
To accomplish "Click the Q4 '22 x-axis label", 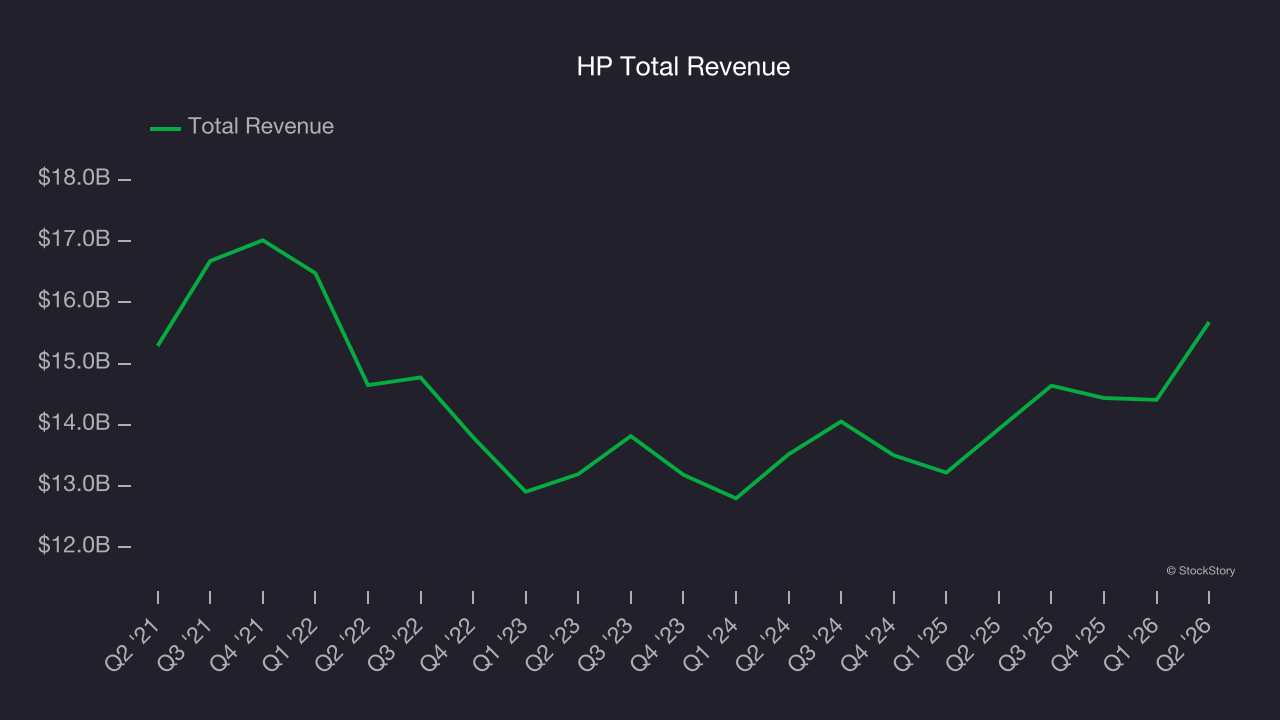I will (x=449, y=643).
